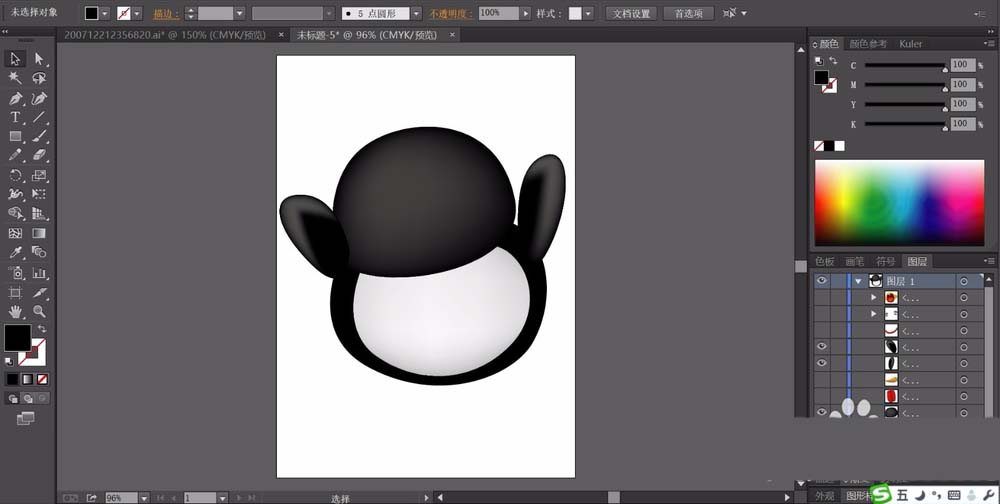Switch to the 色板 panel tab

coord(825,262)
